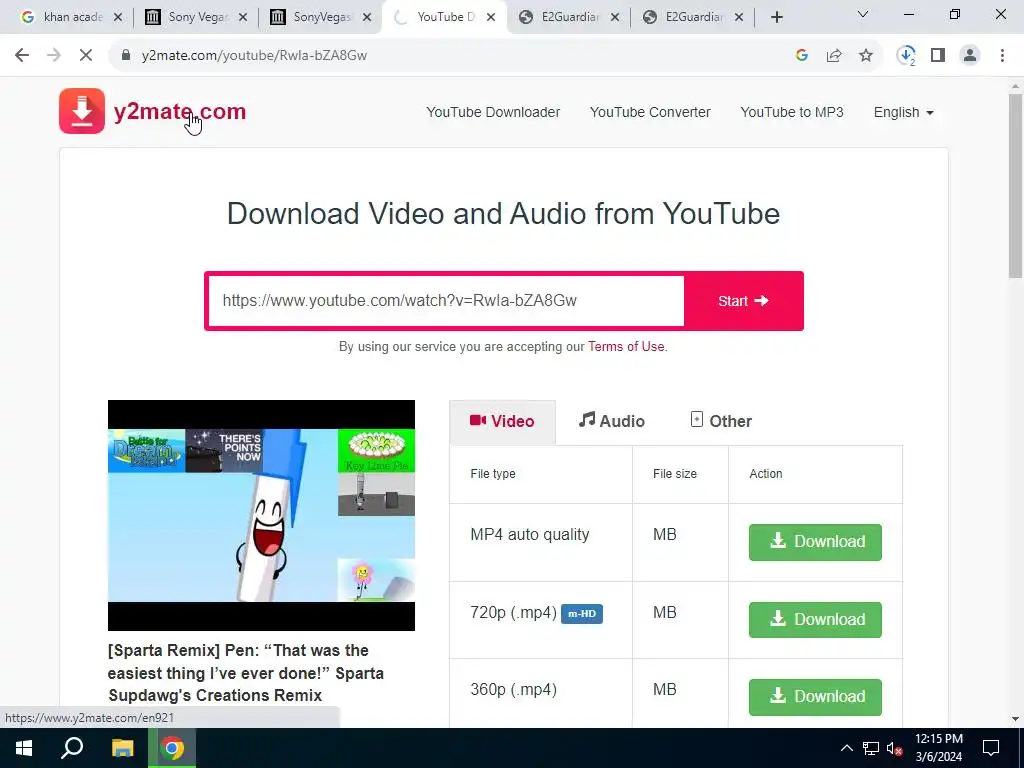Click the Start button

pyautogui.click(x=743, y=301)
